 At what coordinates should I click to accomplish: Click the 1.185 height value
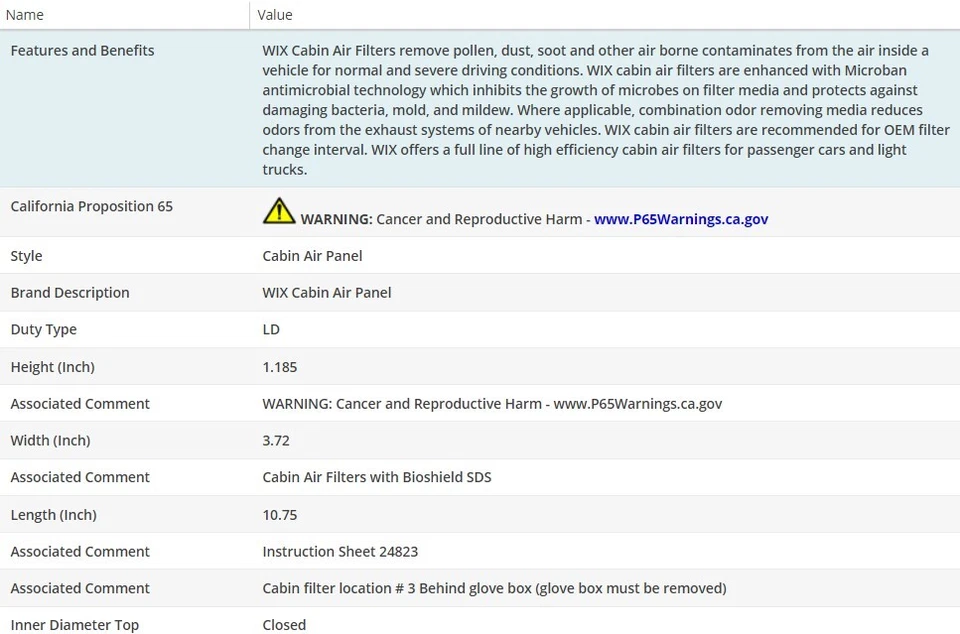tap(280, 367)
